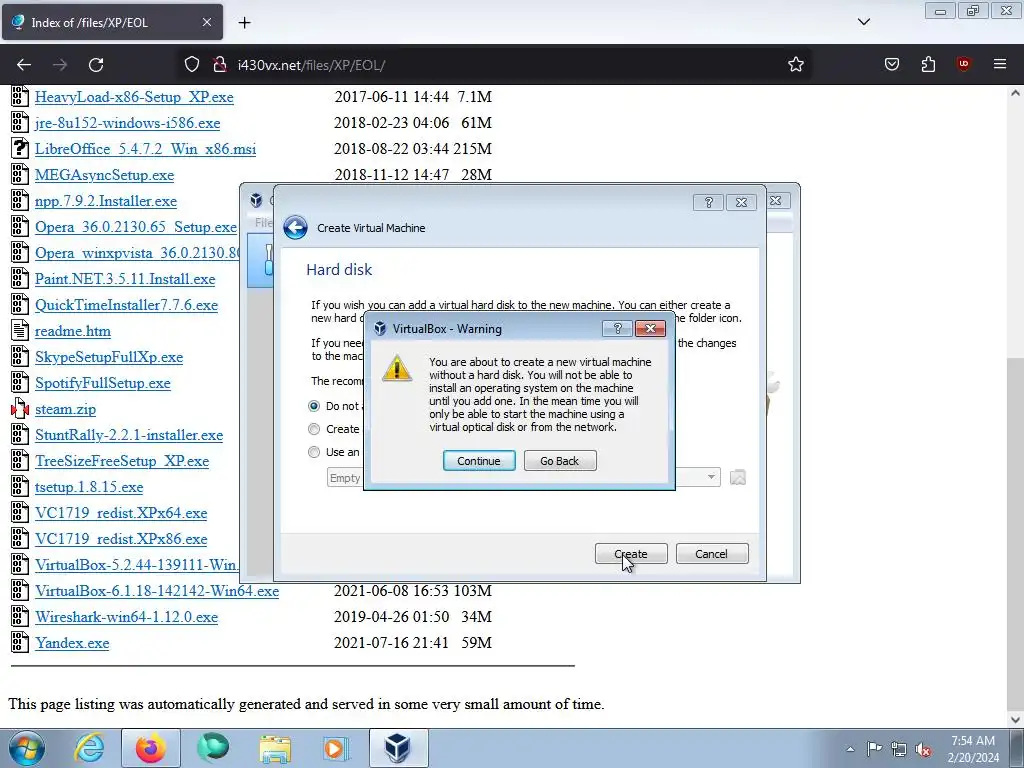The width and height of the screenshot is (1024, 768).
Task: Open the Firefox hamburger menu
Action: pos(1000,64)
